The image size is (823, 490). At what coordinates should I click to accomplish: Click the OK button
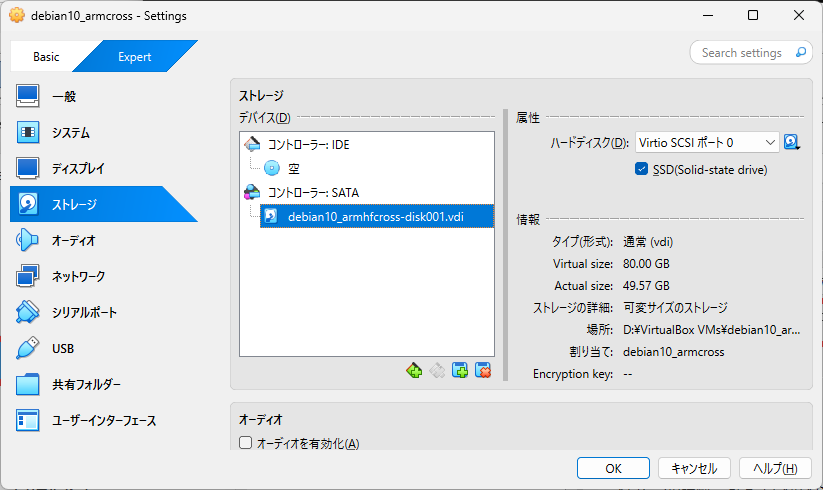(613, 468)
